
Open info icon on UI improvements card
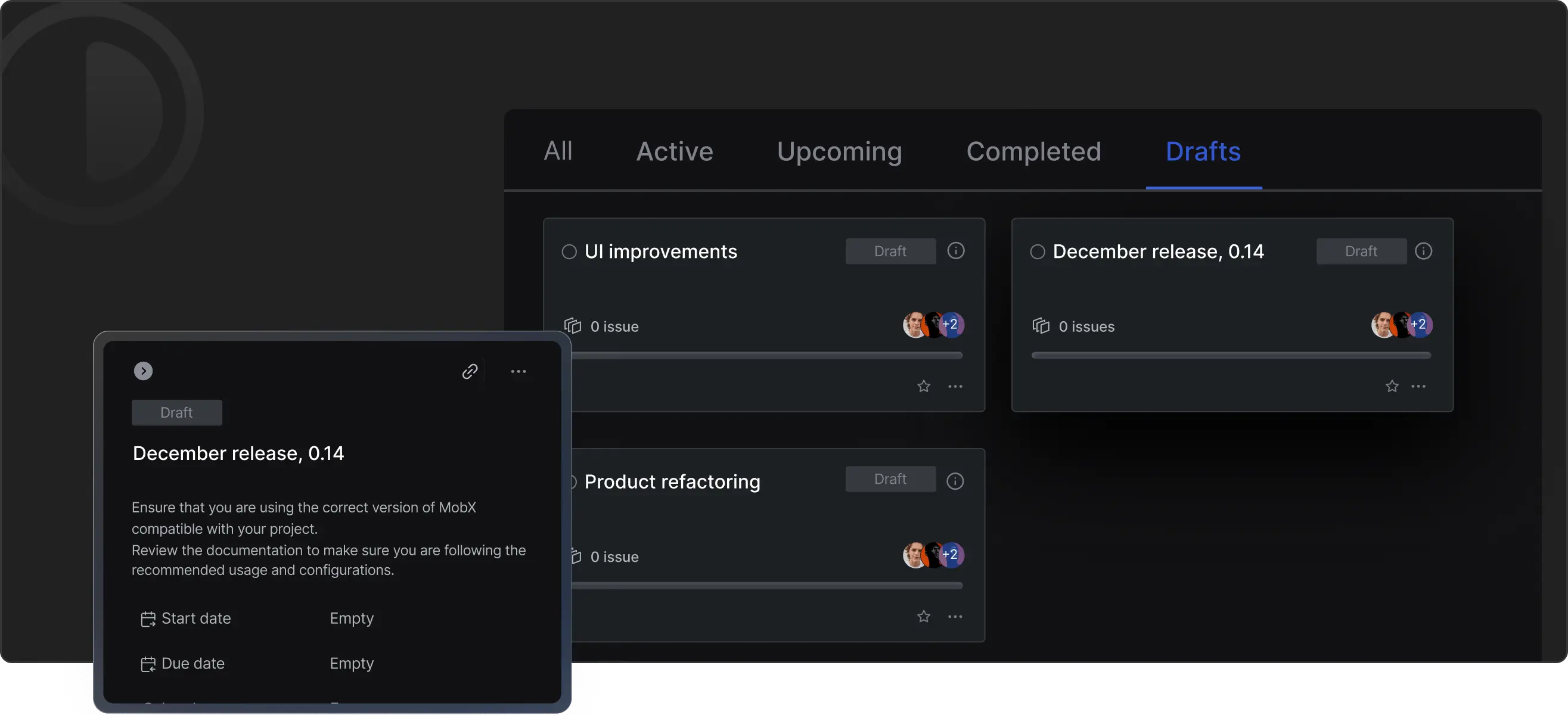[x=956, y=251]
